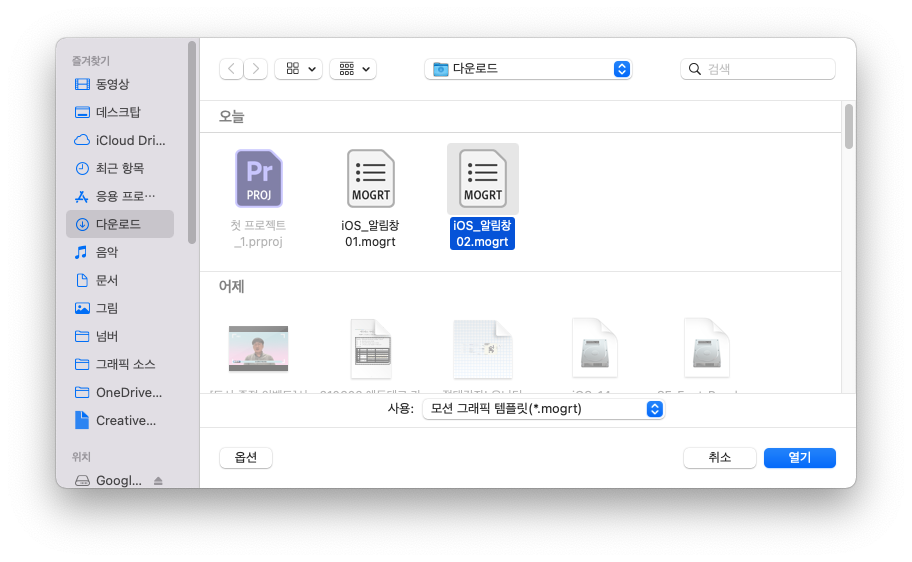Open 그림 in the sidebar
The image size is (912, 562).
click(x=120, y=308)
